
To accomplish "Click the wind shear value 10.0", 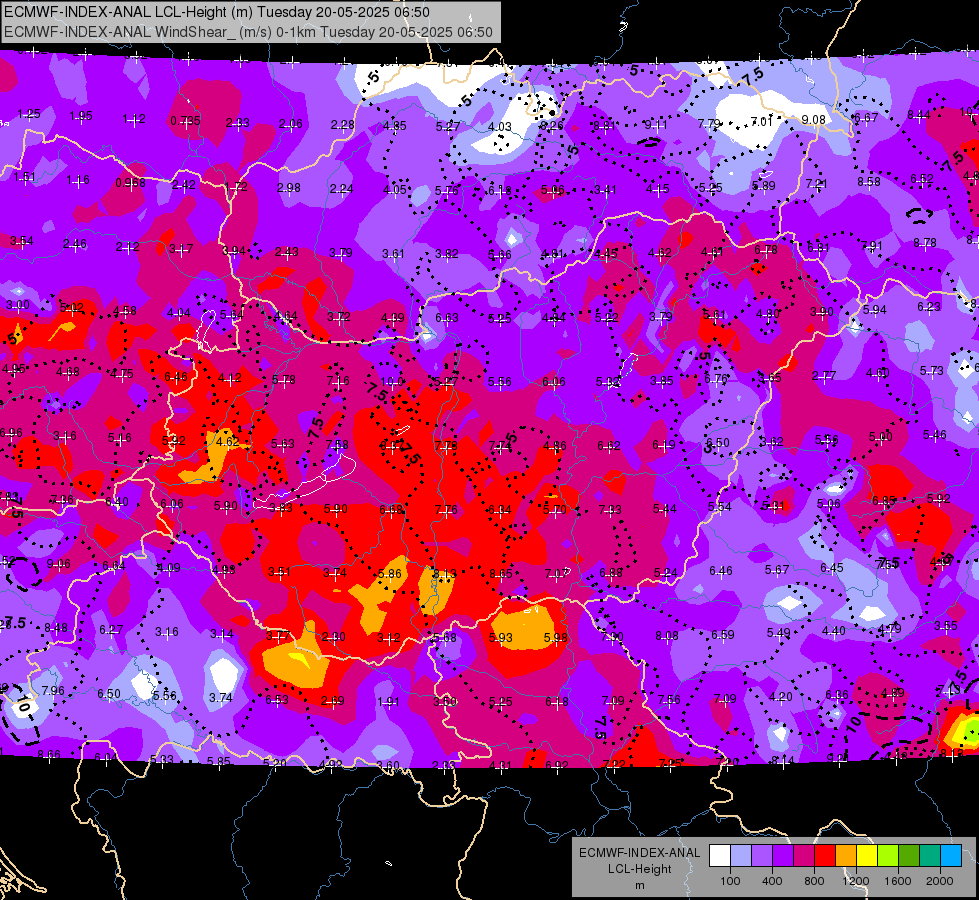I will pos(392,381).
